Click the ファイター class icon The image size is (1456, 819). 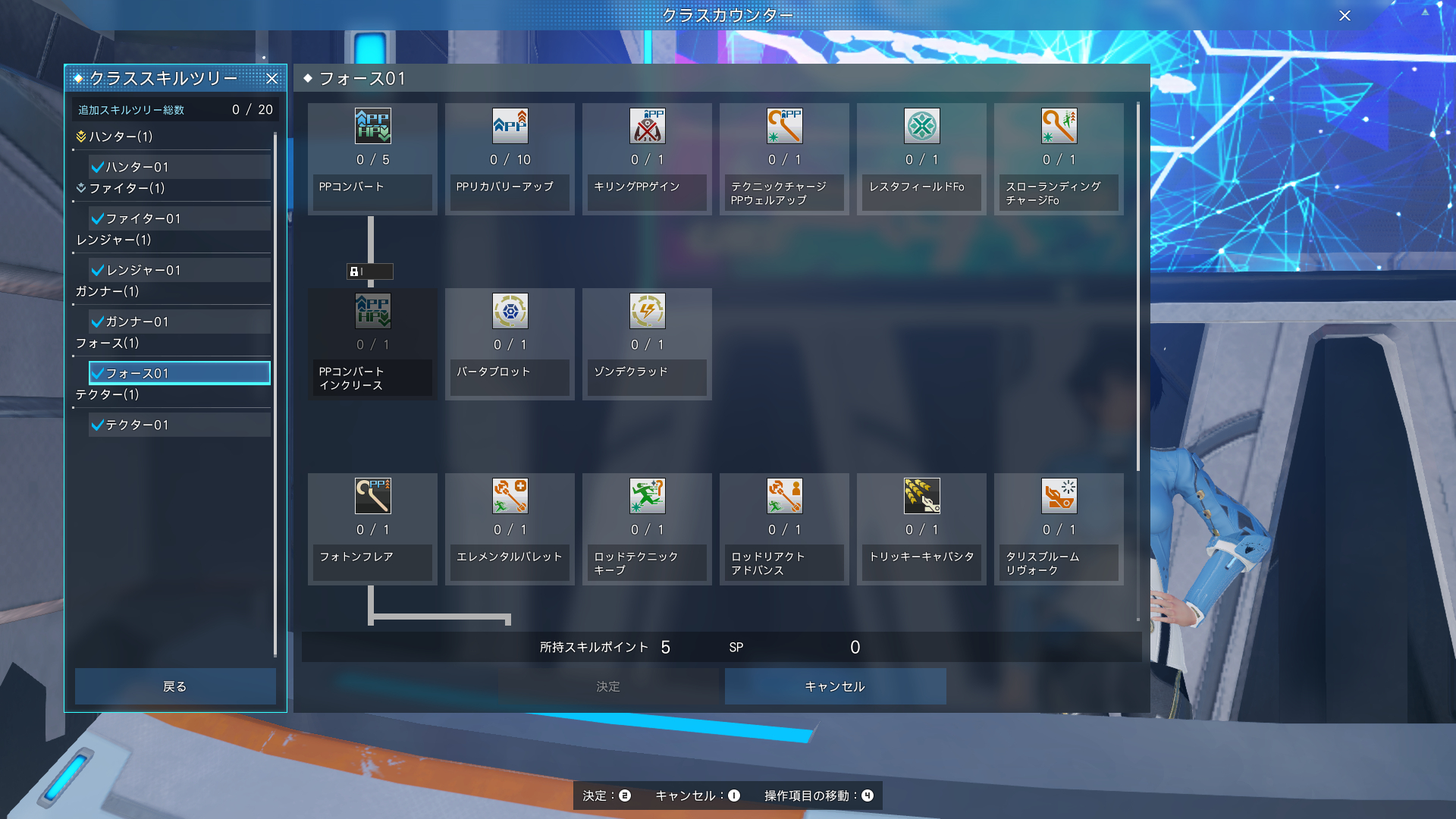pos(81,188)
